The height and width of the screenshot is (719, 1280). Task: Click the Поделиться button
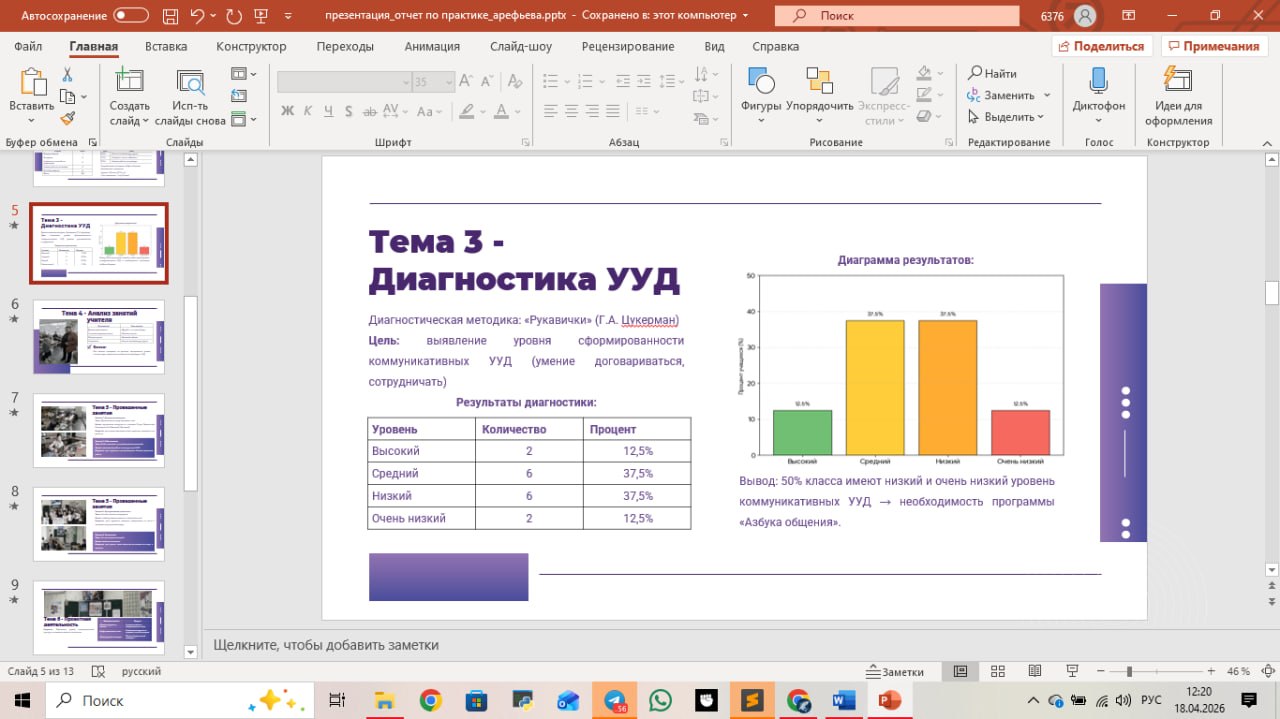[x=1102, y=46]
